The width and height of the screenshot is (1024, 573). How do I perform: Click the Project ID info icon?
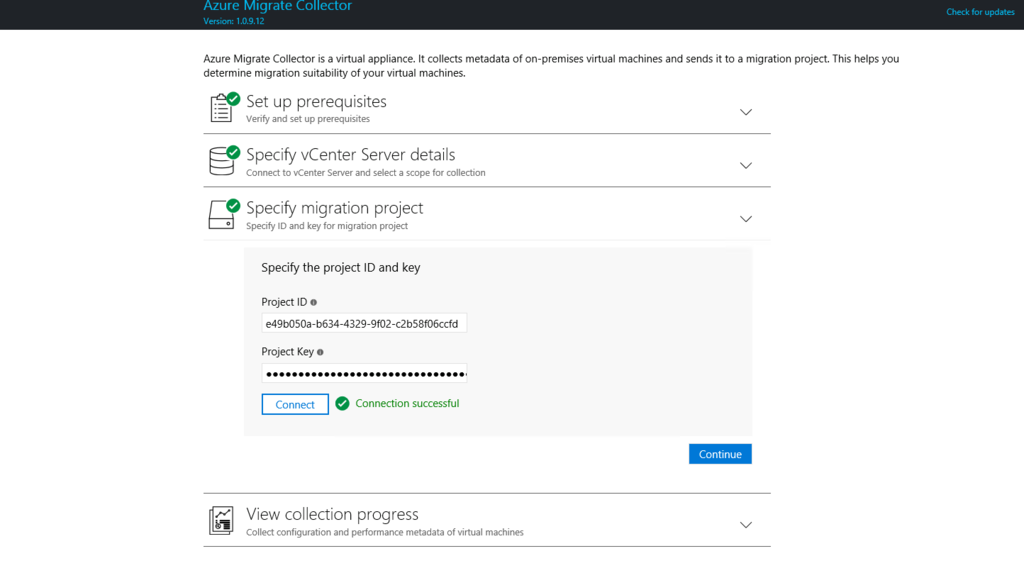(313, 303)
